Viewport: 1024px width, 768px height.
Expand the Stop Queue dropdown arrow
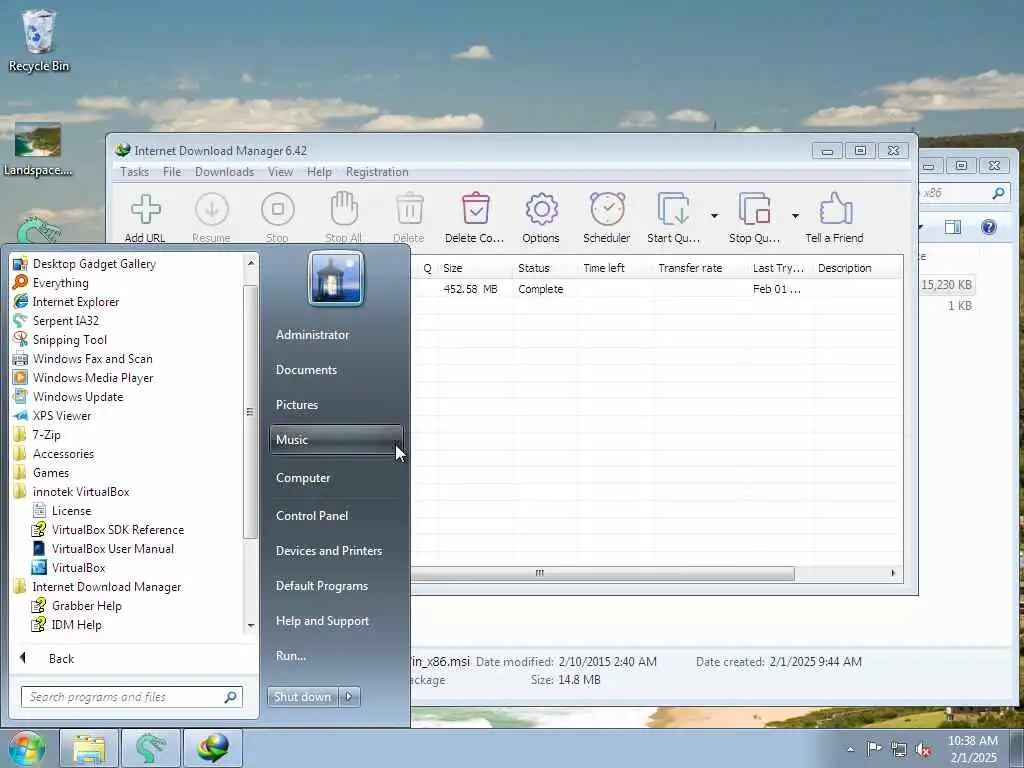coord(795,216)
